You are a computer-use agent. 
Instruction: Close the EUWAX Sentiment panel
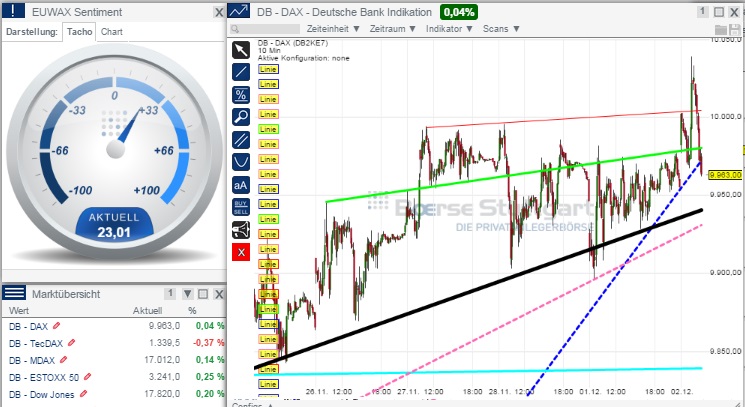click(x=219, y=12)
